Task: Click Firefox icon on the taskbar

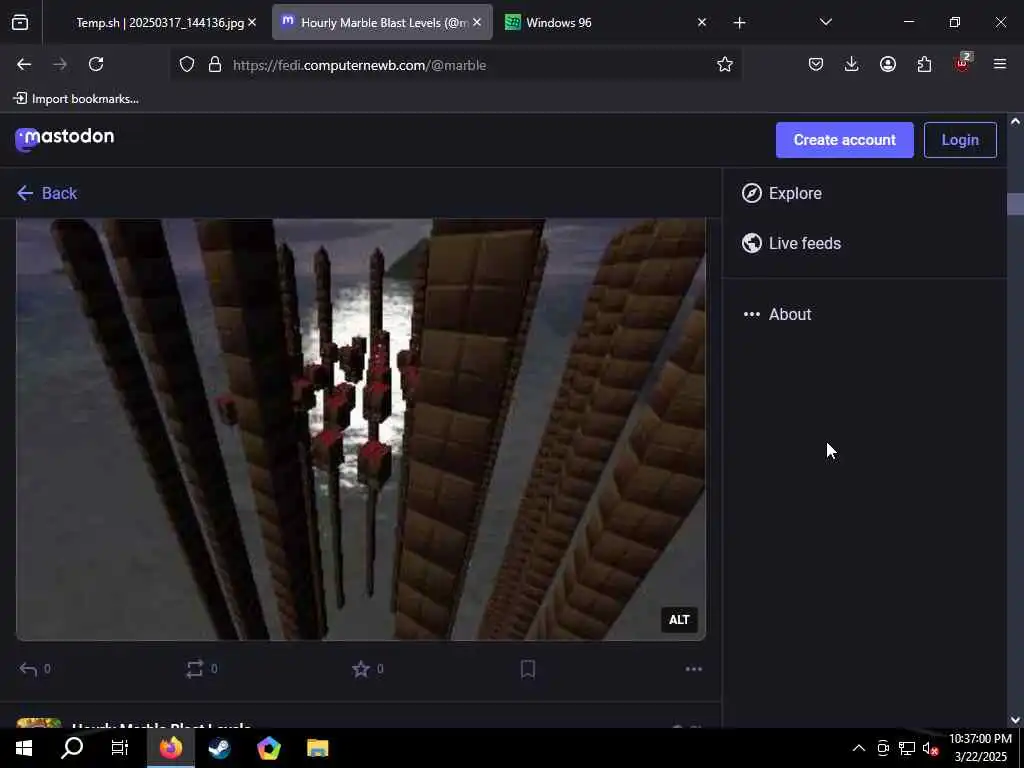Action: [170, 748]
